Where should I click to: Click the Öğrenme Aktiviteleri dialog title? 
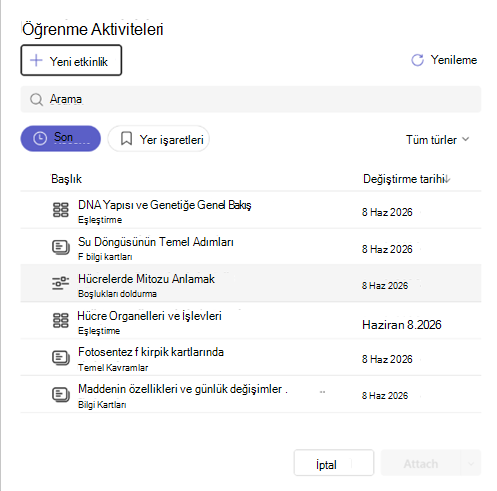coord(93,29)
